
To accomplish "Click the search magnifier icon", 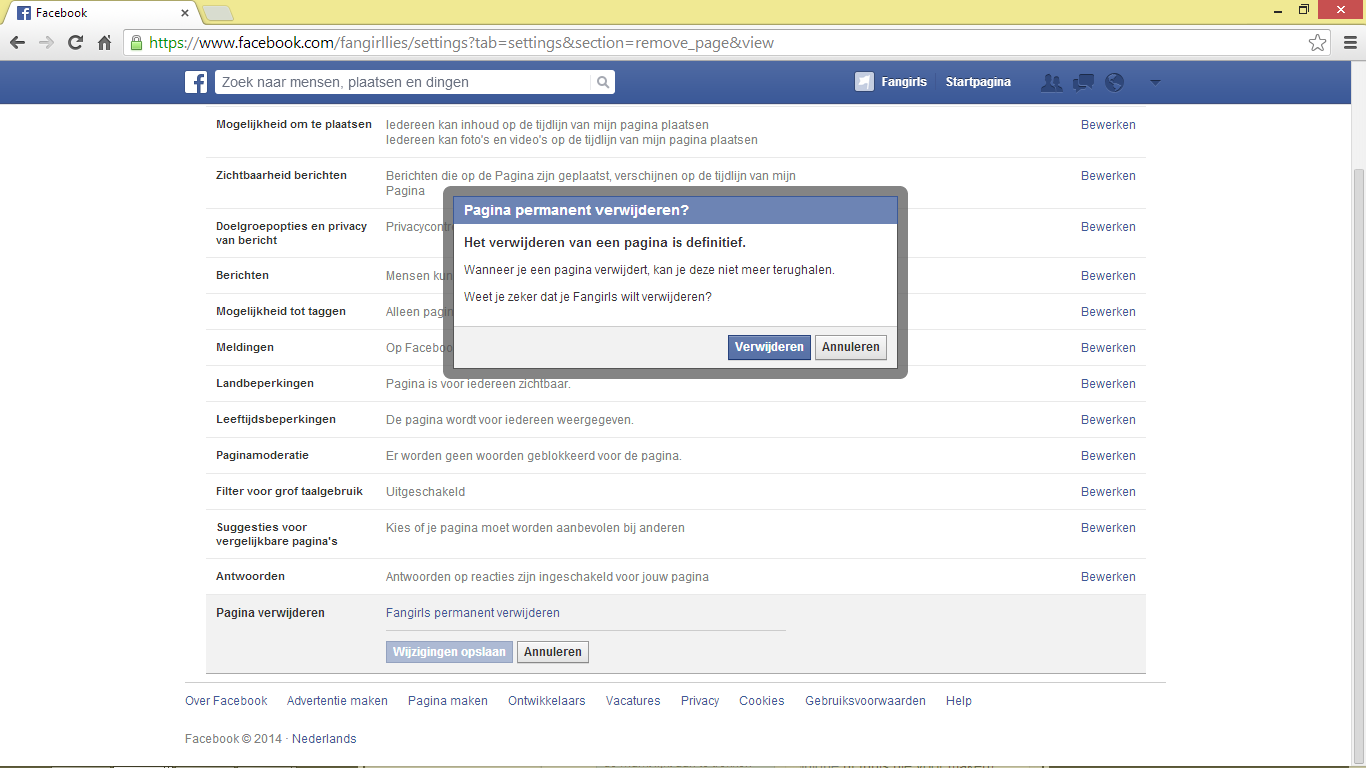I will [603, 82].
